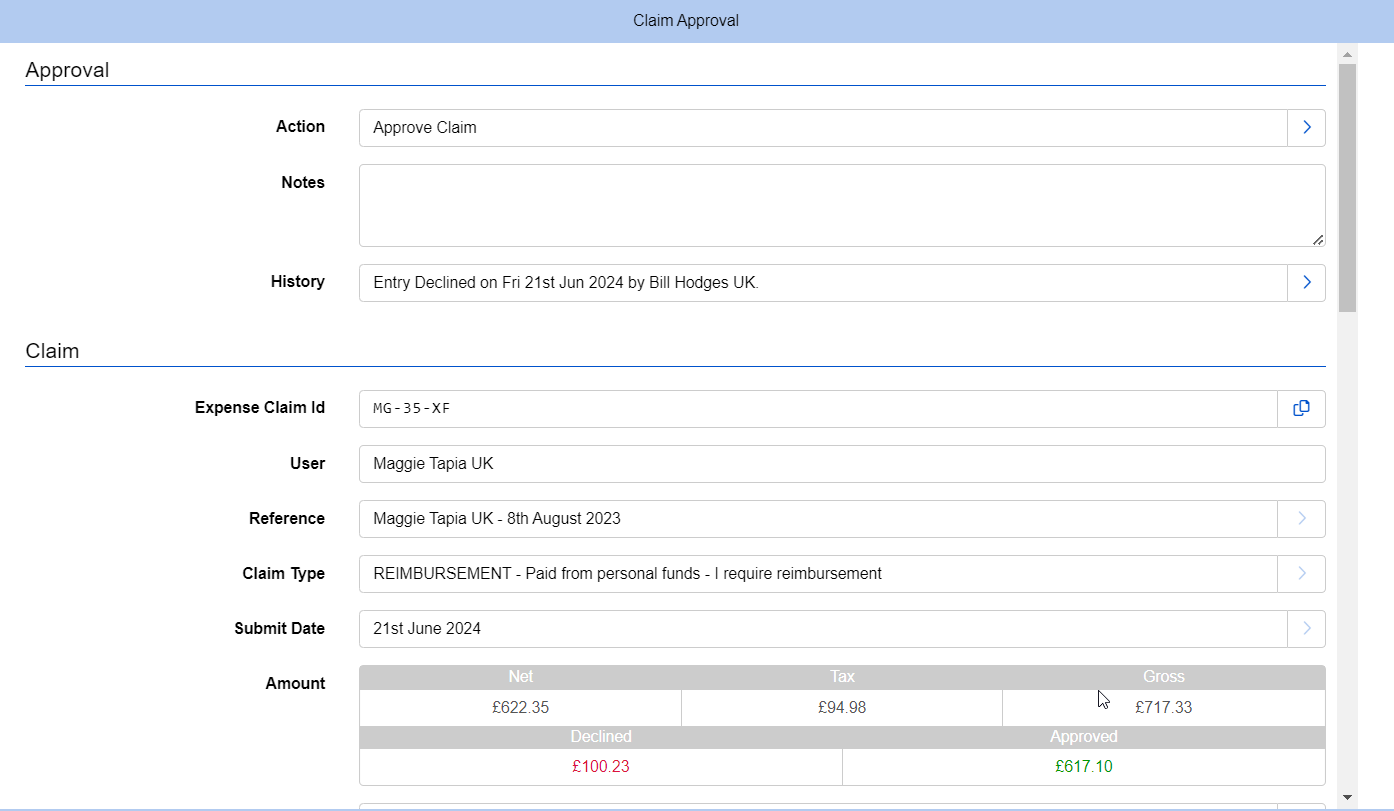1394x811 pixels.
Task: Select the Approved amount £617.10
Action: pyautogui.click(x=1084, y=767)
